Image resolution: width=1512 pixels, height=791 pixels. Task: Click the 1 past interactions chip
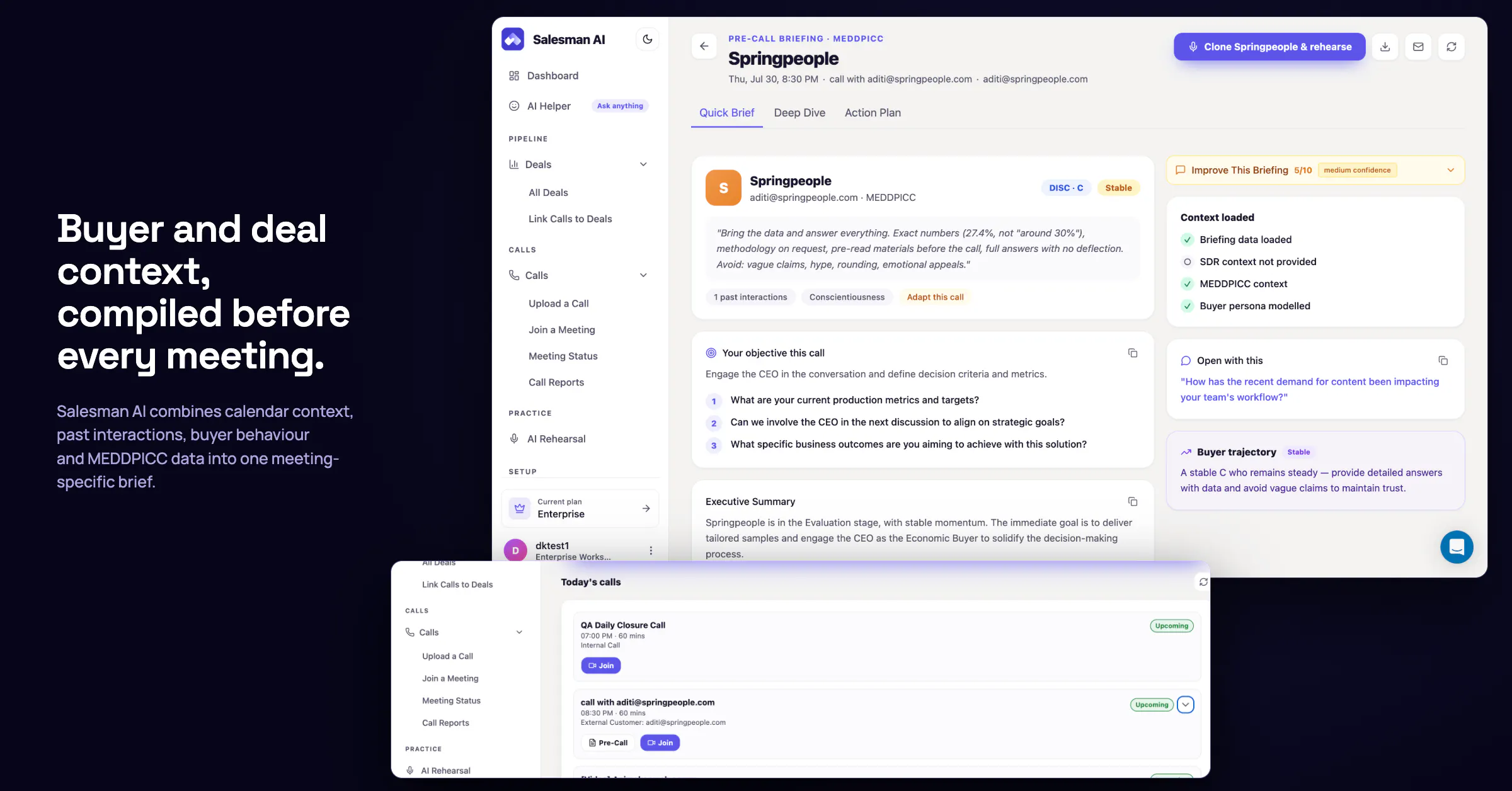pos(750,297)
